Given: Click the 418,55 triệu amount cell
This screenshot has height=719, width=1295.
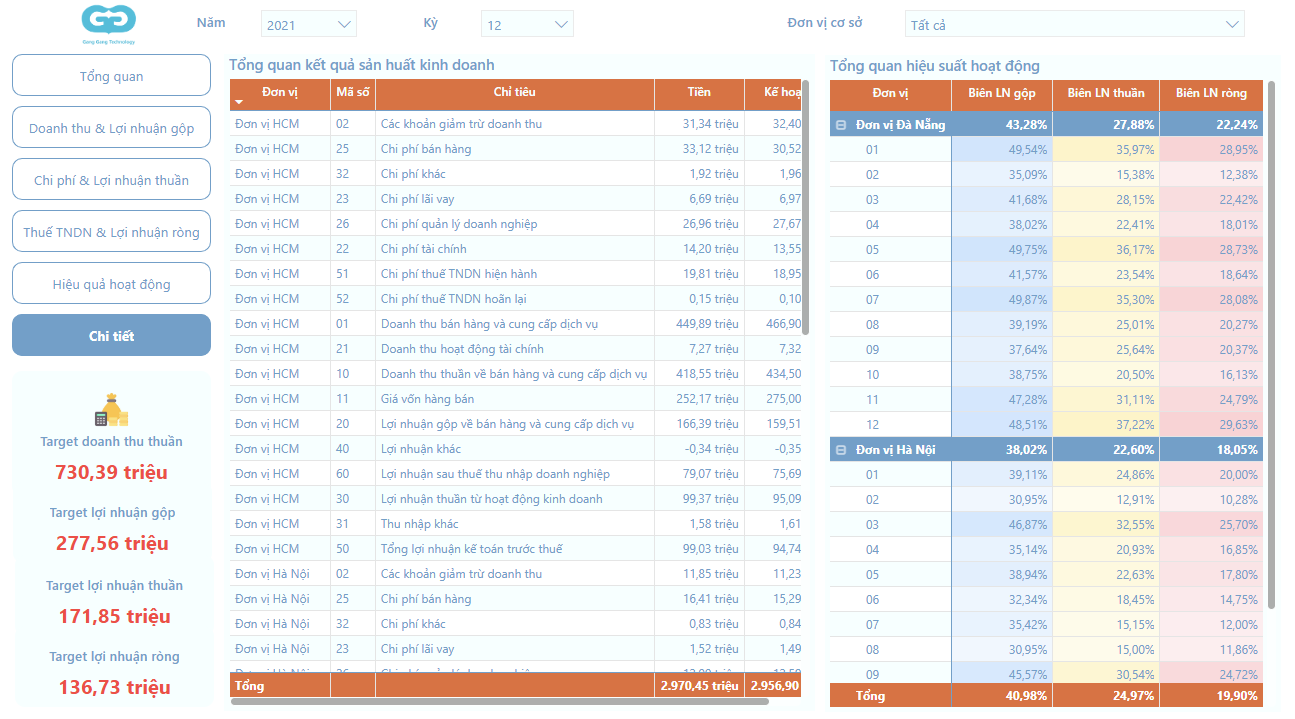Looking at the screenshot, I should pos(700,374).
